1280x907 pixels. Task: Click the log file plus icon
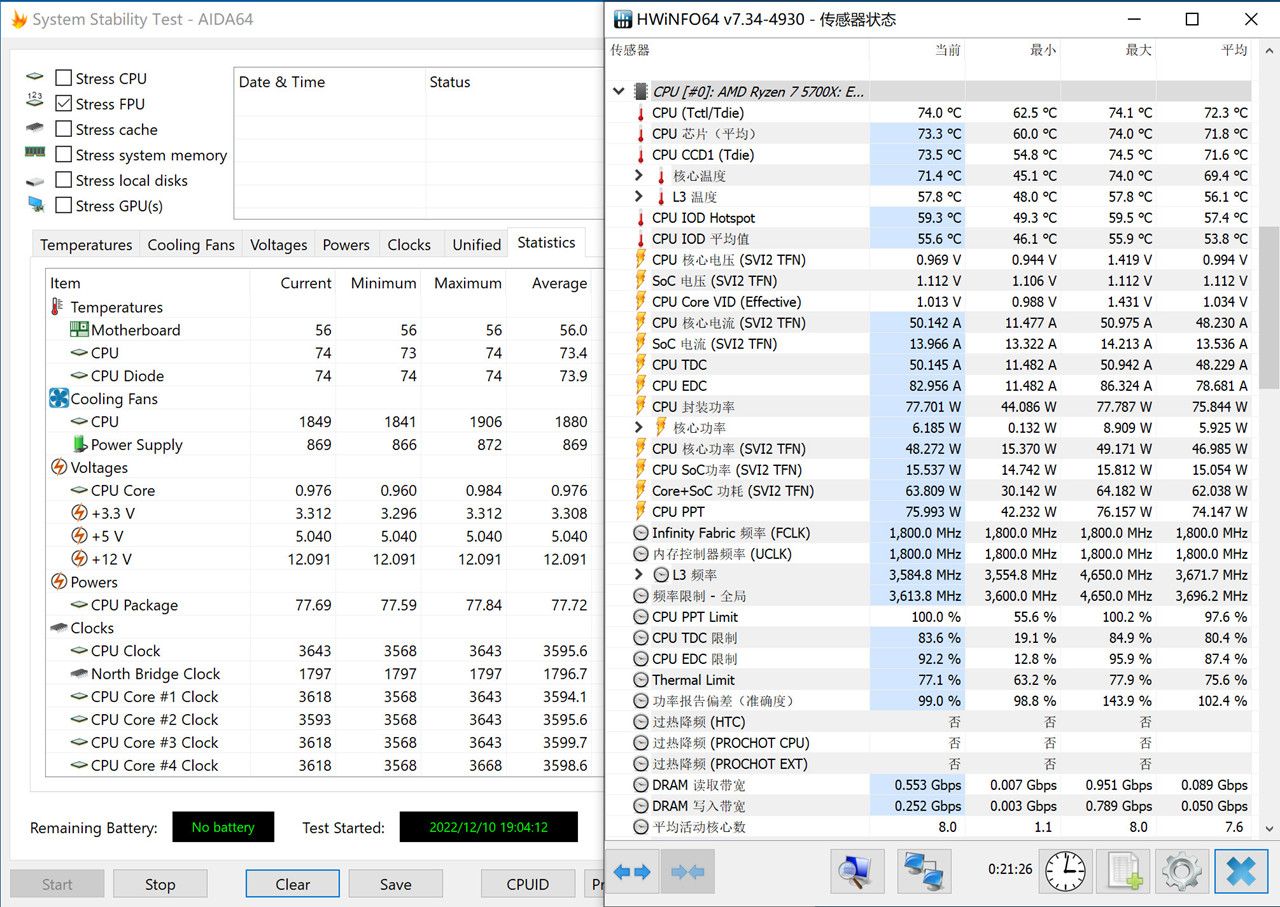[1124, 871]
